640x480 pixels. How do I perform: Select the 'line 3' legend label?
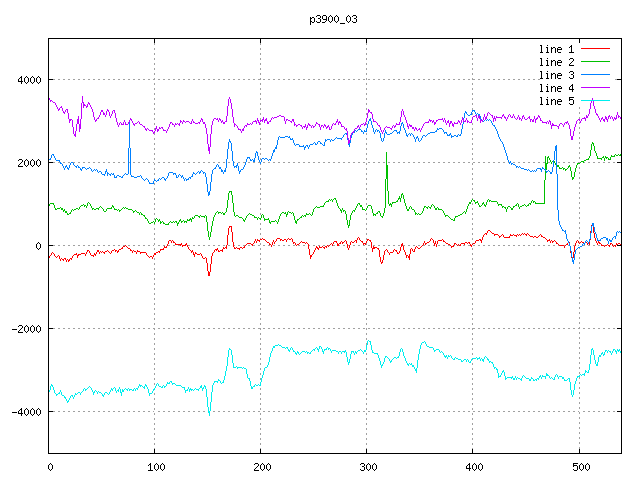[556, 76]
